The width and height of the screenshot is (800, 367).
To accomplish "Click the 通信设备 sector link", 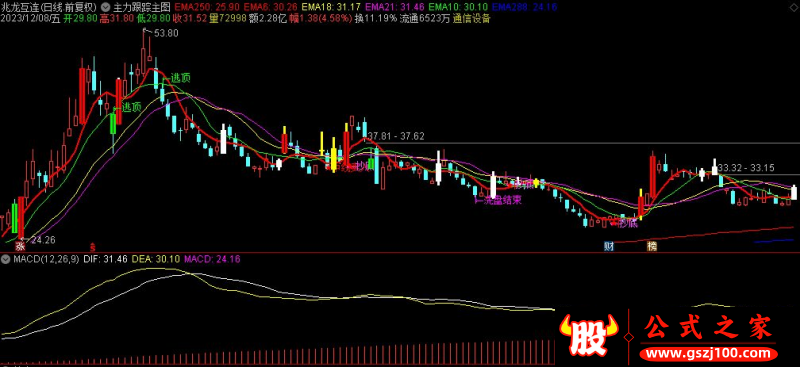I will click(472, 18).
